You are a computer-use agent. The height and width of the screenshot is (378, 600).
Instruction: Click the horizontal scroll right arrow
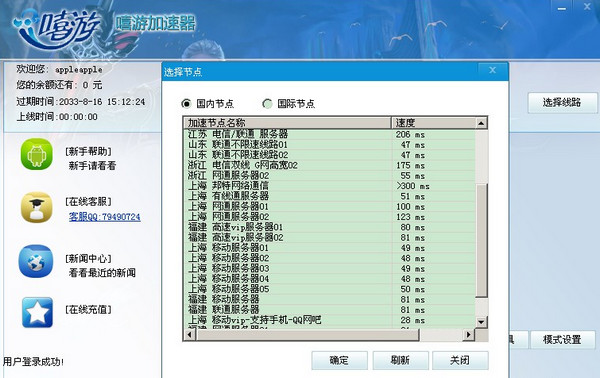click(468, 335)
